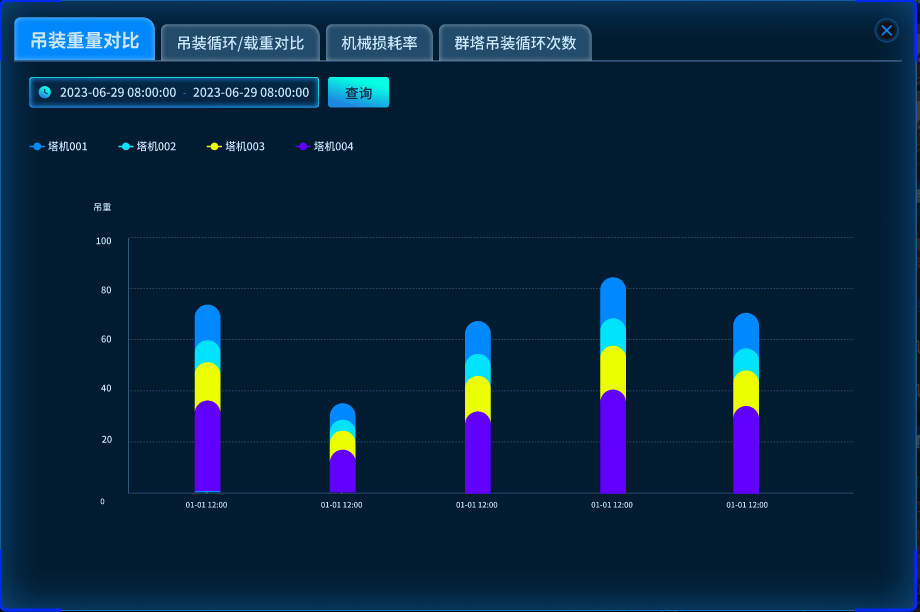The image size is (920, 612).
Task: Go to the 群塔吊装循环次数 tab
Action: point(515,43)
